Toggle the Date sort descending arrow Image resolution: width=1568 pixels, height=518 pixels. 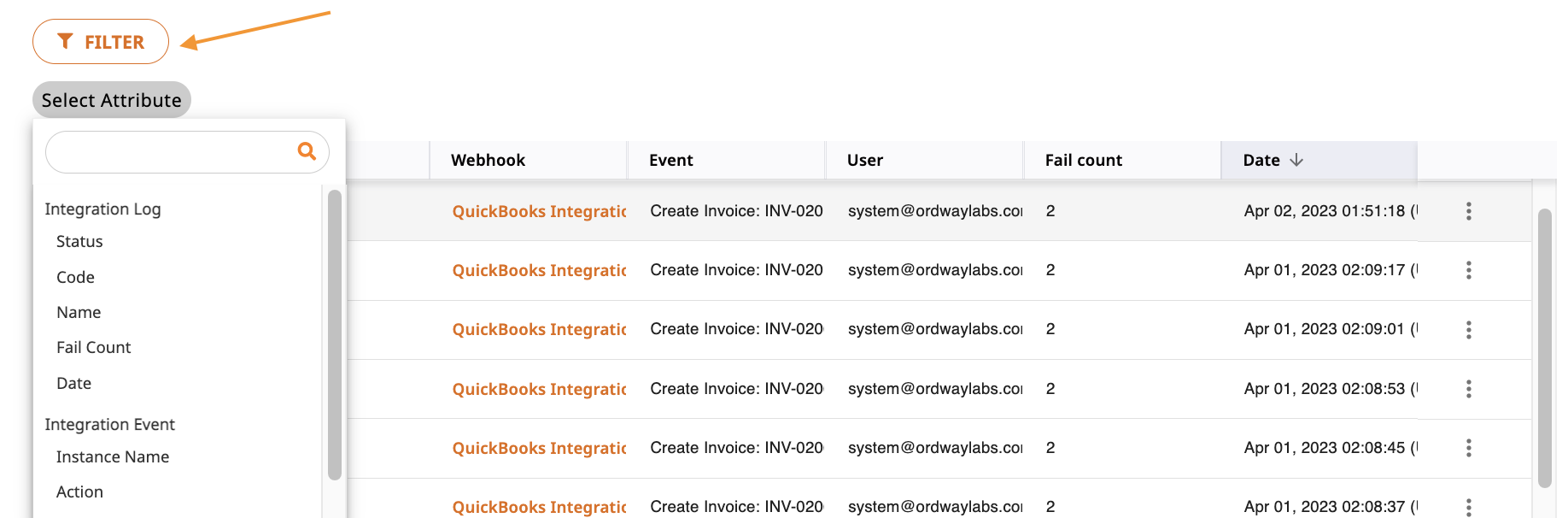[x=1296, y=160]
